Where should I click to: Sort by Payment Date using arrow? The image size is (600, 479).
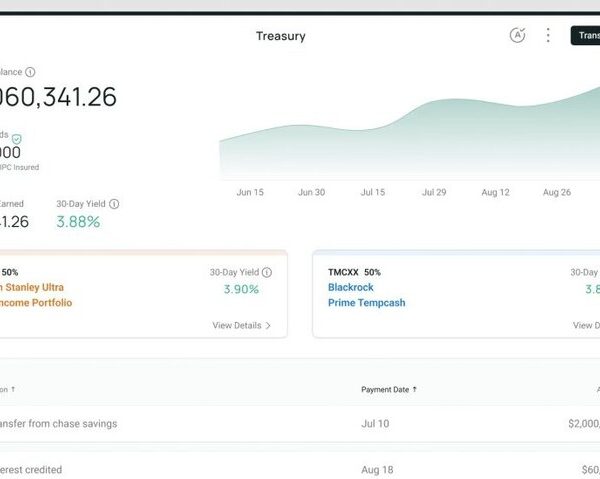(x=415, y=389)
